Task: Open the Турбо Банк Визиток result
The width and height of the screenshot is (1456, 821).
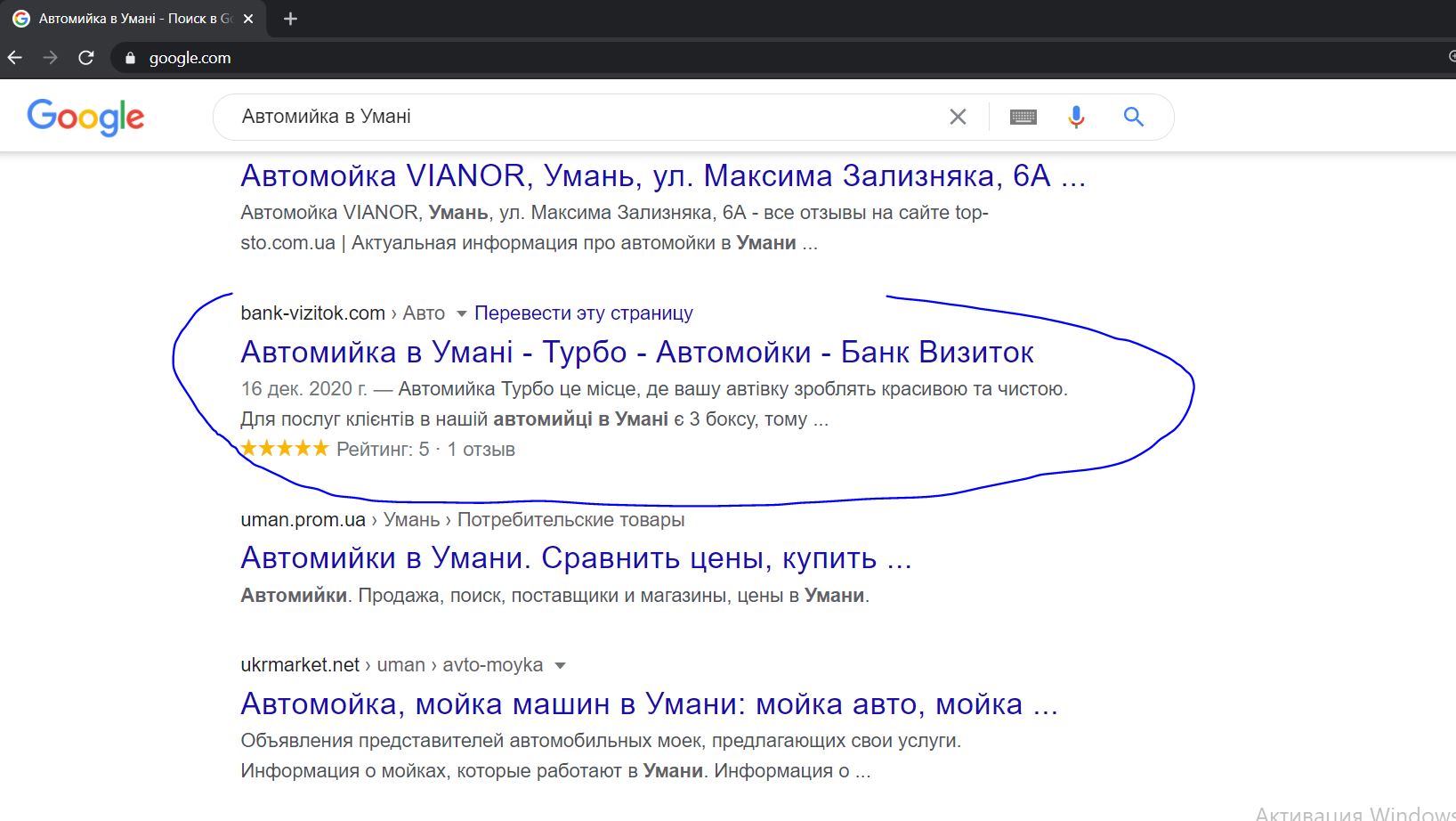Action: click(x=636, y=353)
